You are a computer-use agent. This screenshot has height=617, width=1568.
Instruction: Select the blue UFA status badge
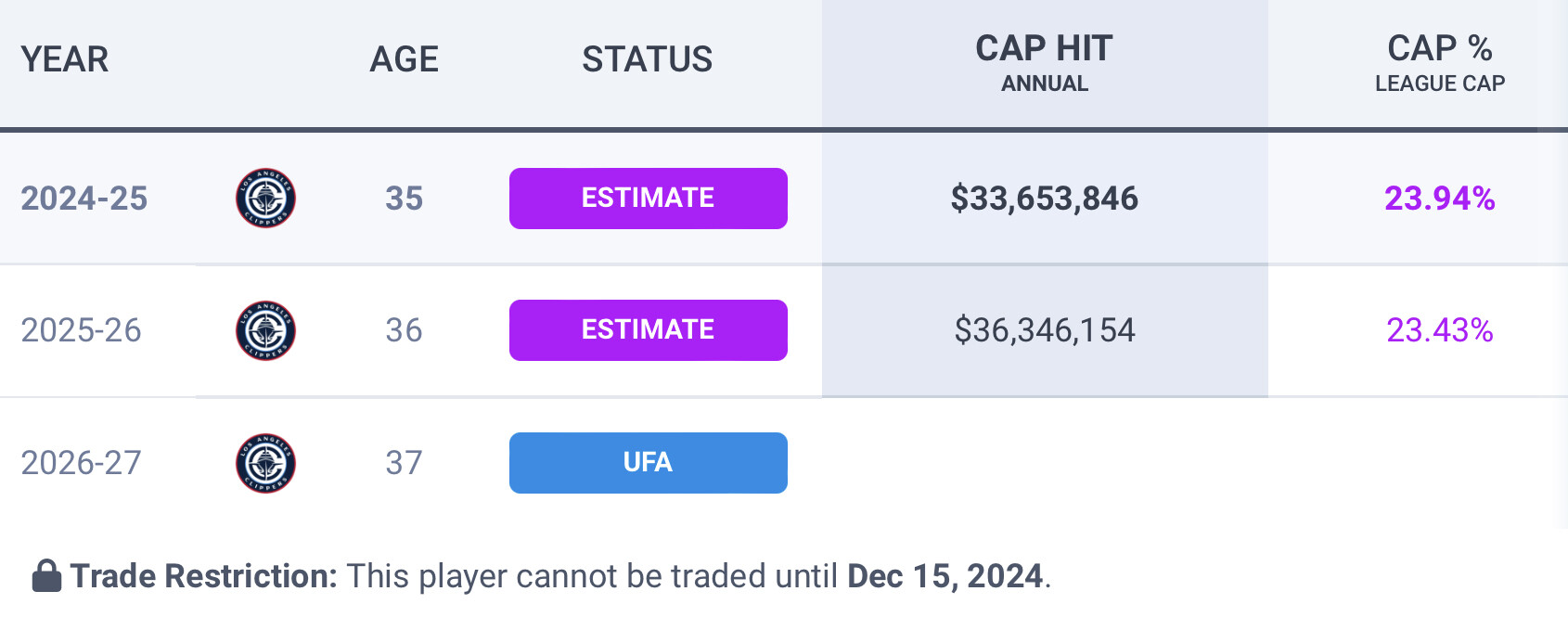[648, 463]
